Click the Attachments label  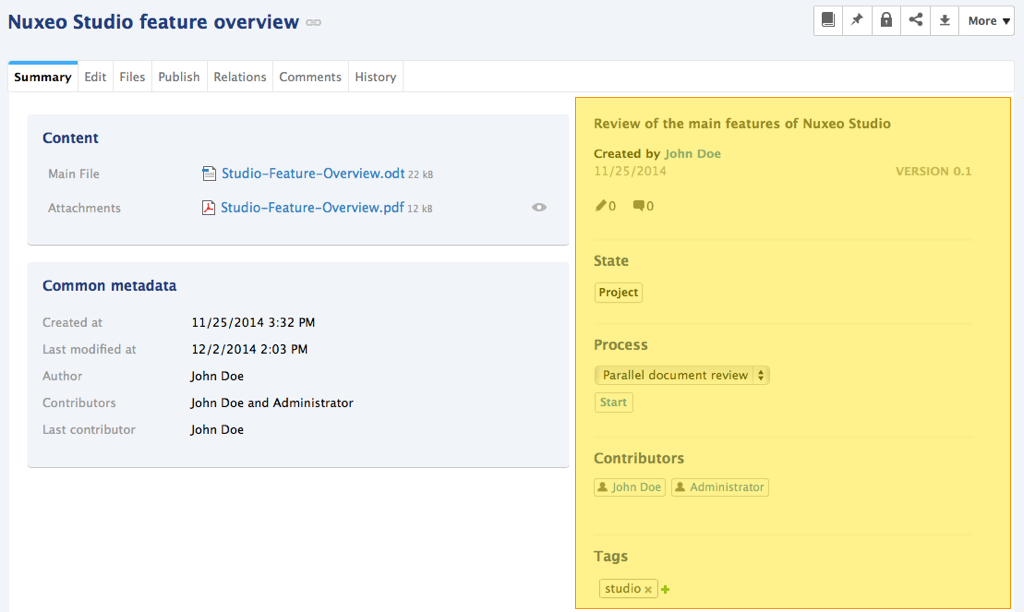84,208
